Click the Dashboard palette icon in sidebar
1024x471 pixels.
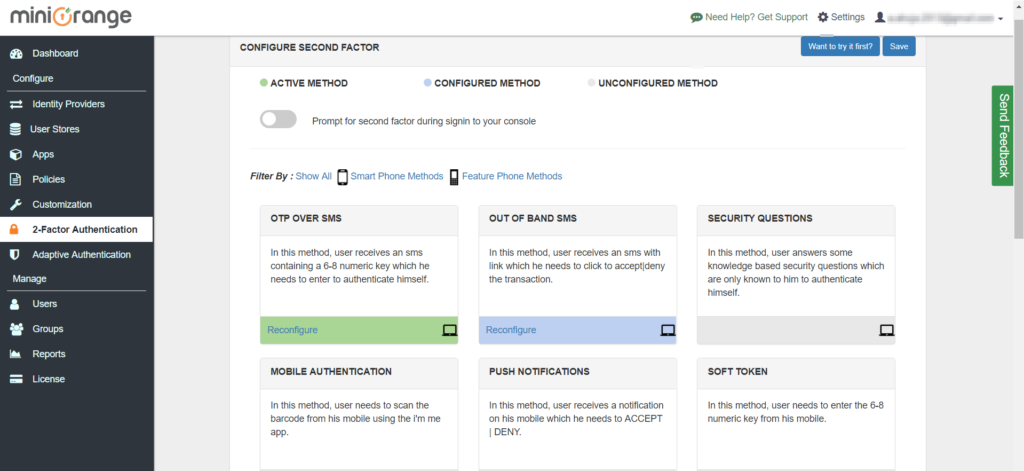[16, 53]
